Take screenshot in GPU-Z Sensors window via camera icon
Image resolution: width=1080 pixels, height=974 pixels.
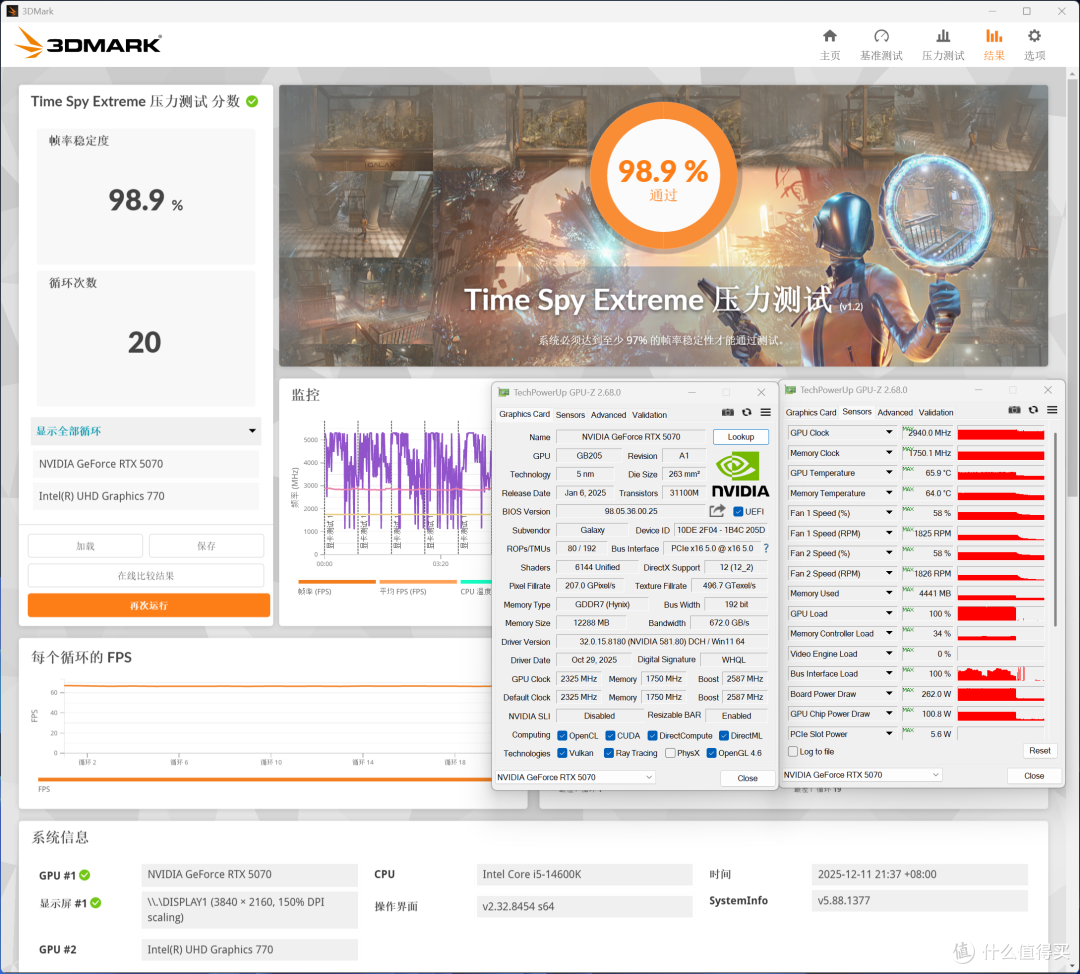[1015, 410]
